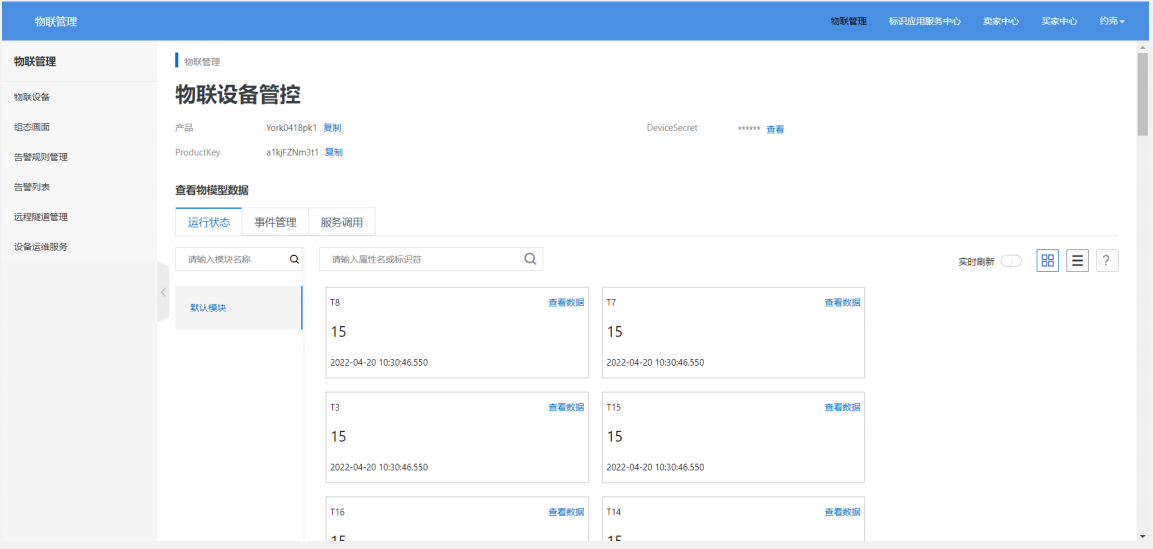Switch to list view icon

[1077, 260]
